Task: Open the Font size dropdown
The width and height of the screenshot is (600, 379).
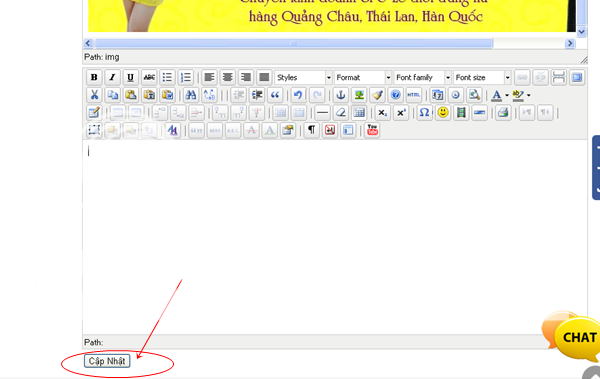Action: click(x=482, y=77)
